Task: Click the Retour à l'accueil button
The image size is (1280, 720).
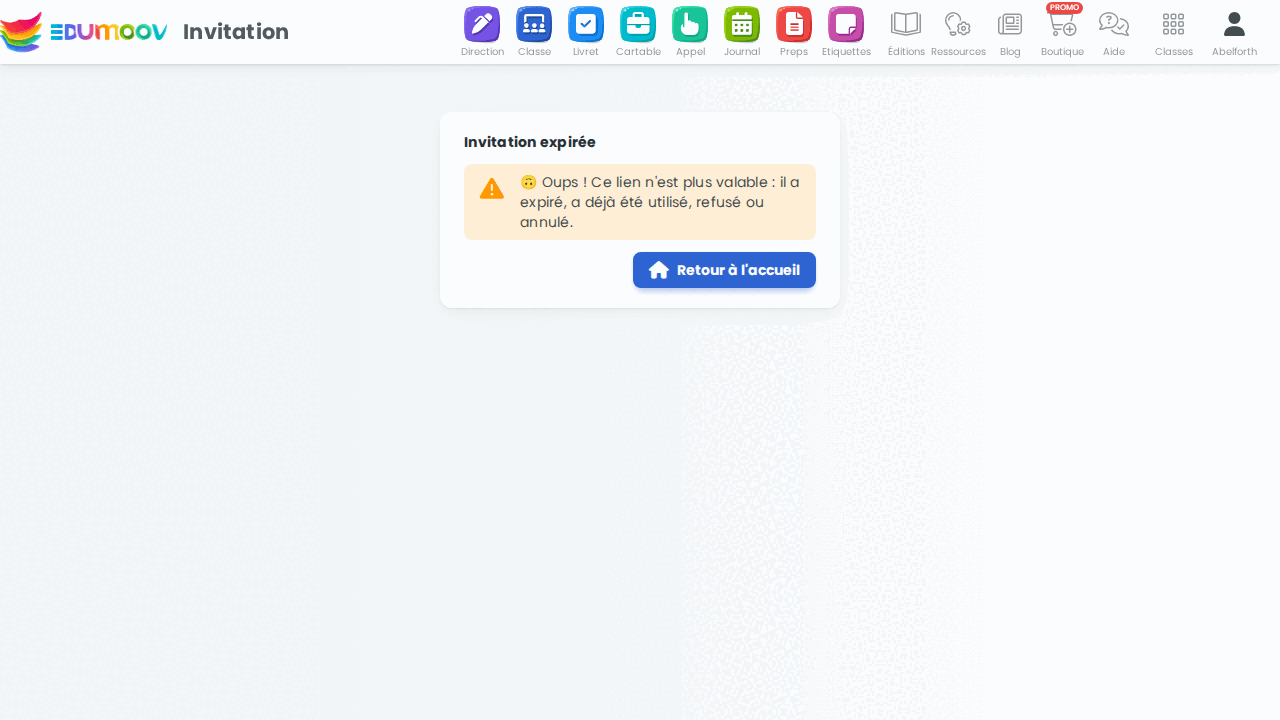Action: pyautogui.click(x=724, y=270)
